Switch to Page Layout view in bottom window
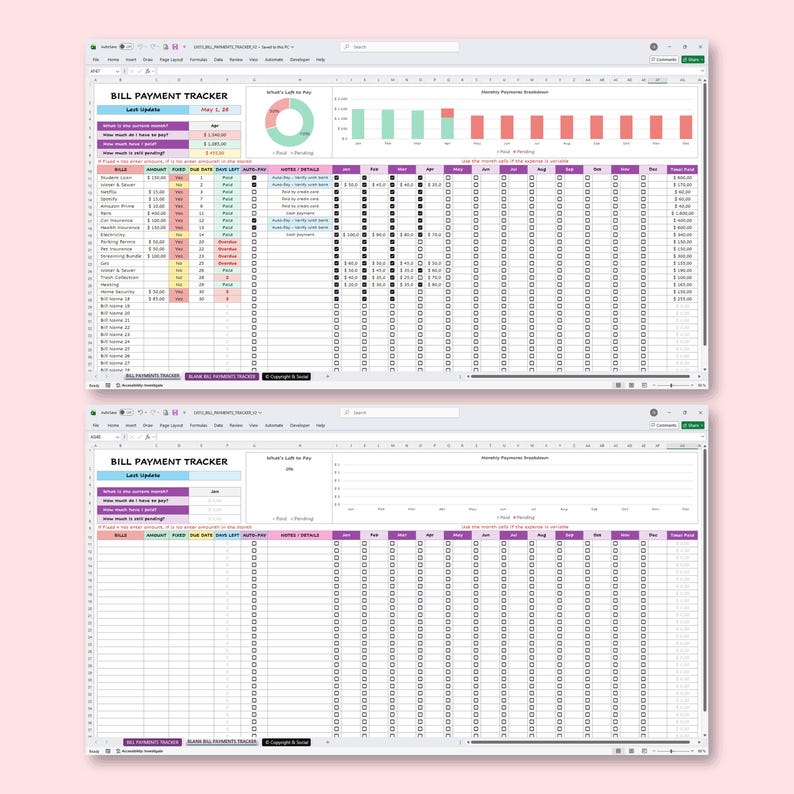The image size is (794, 794). tap(631, 751)
